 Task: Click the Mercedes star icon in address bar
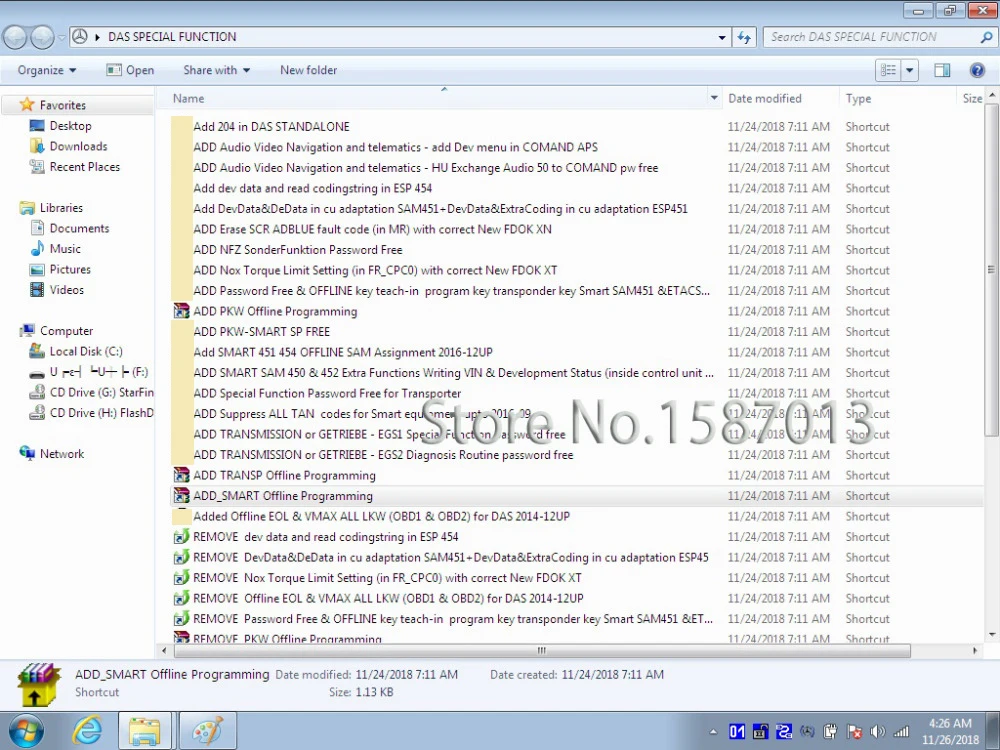tap(79, 37)
